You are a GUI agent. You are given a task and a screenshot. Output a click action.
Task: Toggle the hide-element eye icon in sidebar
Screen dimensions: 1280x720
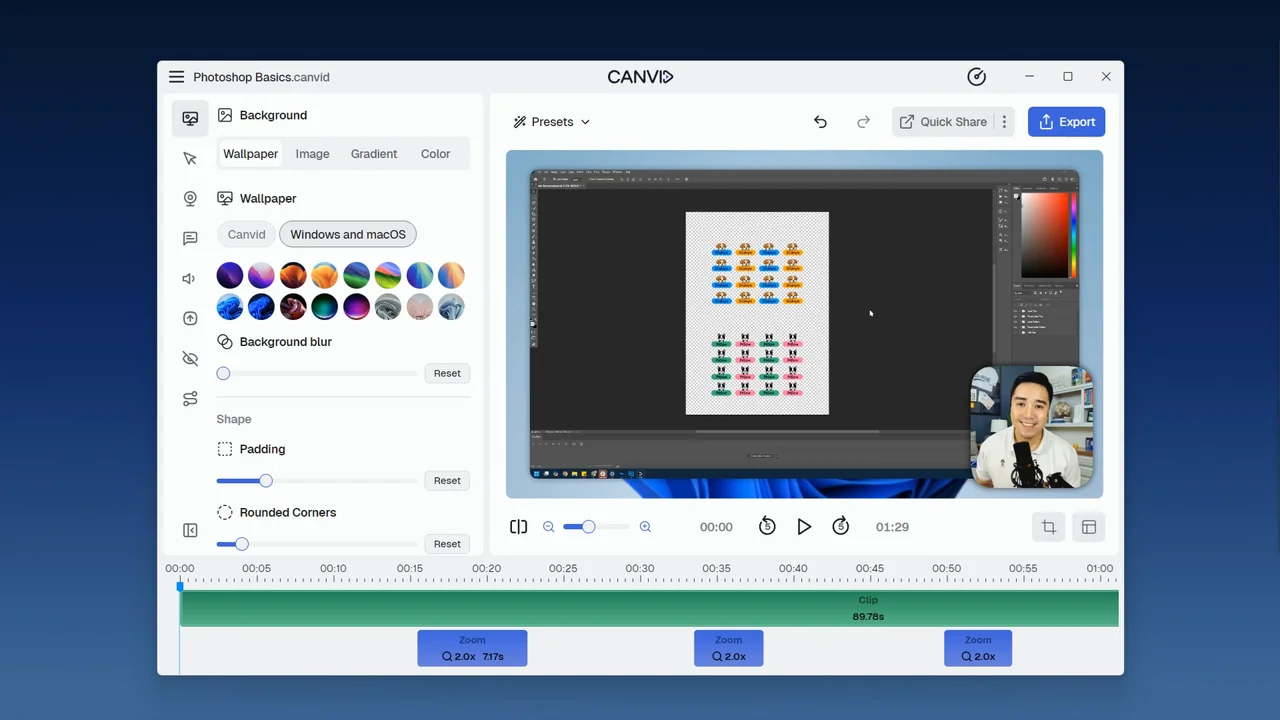pos(190,358)
